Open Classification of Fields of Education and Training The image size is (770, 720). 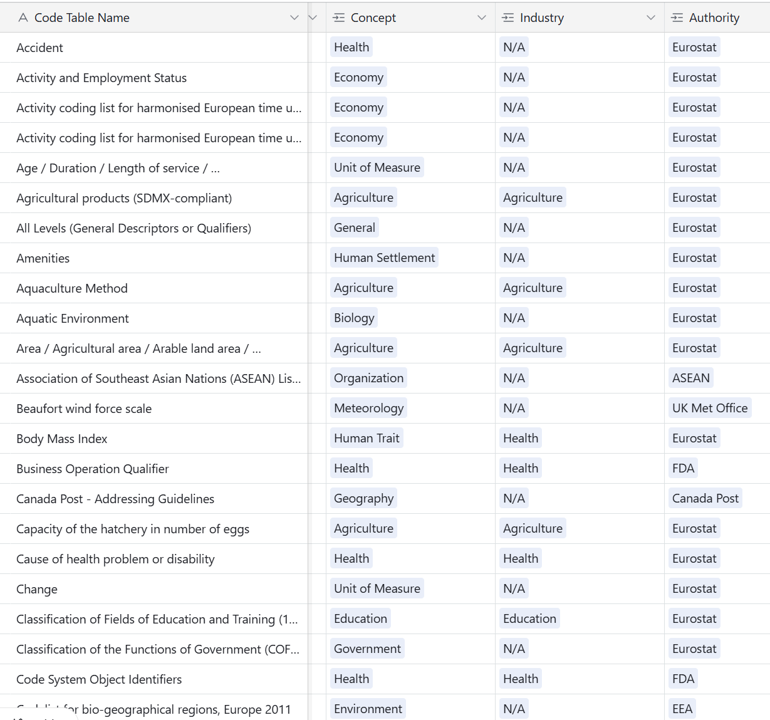point(157,619)
